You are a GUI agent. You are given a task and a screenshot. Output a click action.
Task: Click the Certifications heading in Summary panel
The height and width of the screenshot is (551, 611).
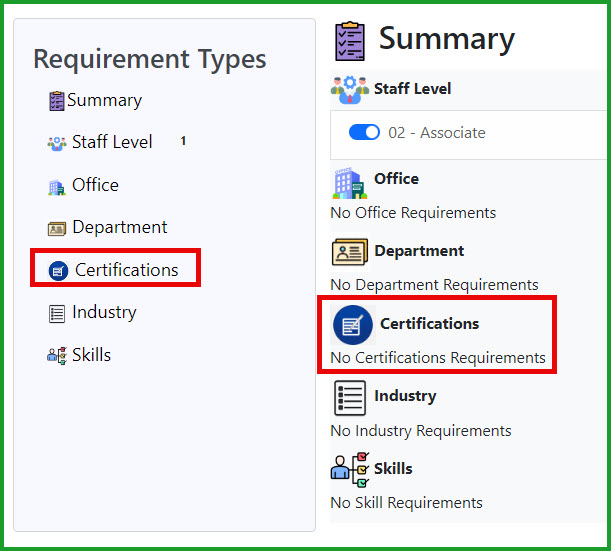tap(429, 324)
